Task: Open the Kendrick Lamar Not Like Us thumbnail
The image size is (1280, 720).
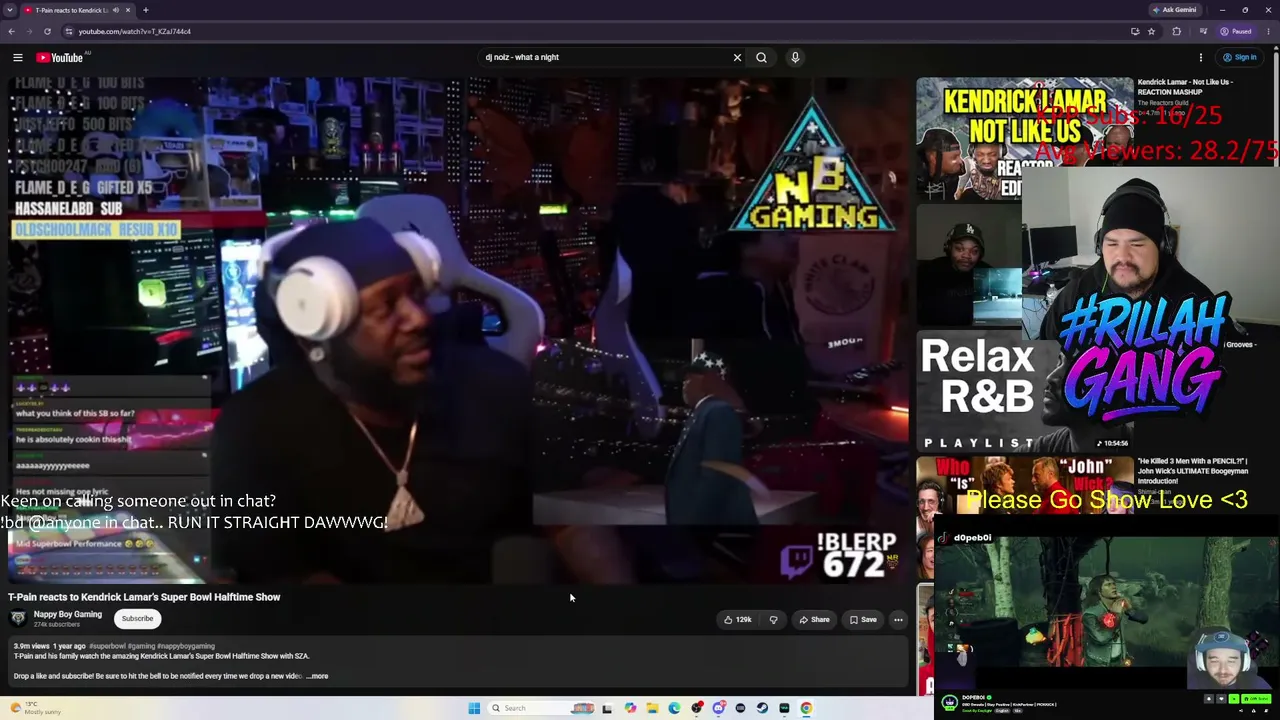Action: pyautogui.click(x=1025, y=138)
